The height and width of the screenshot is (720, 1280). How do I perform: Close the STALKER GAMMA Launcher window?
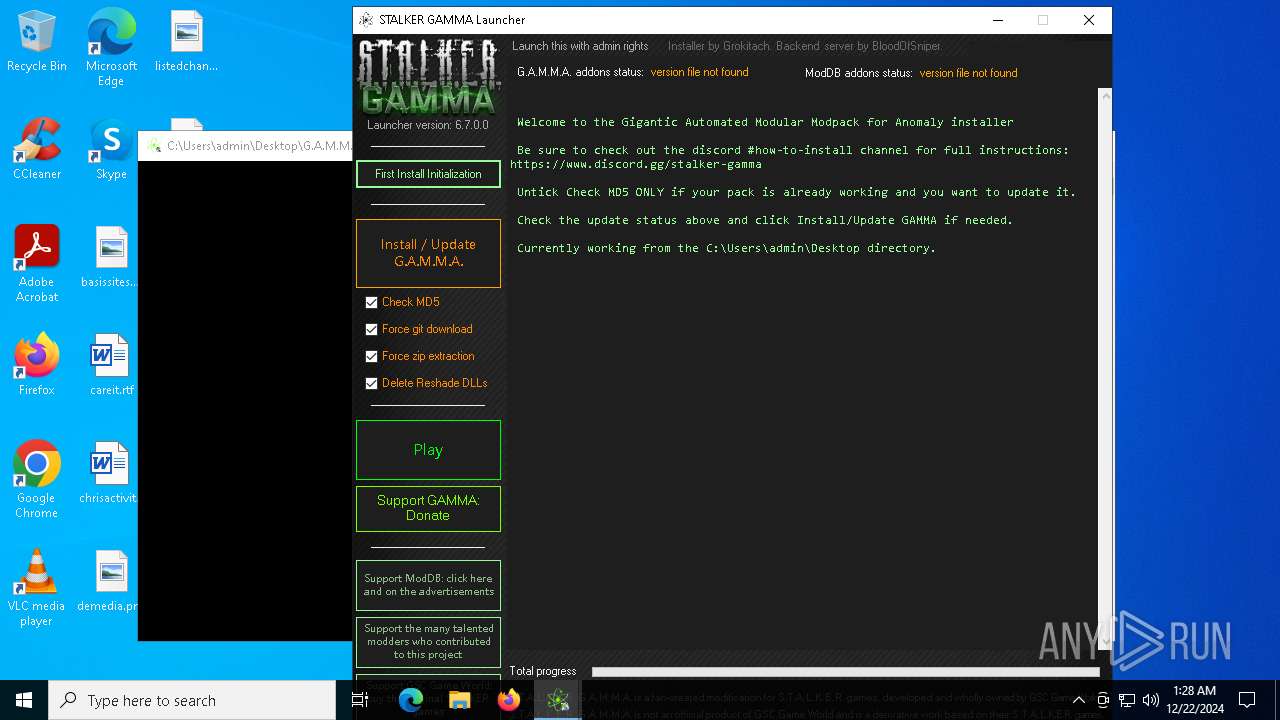click(1089, 20)
